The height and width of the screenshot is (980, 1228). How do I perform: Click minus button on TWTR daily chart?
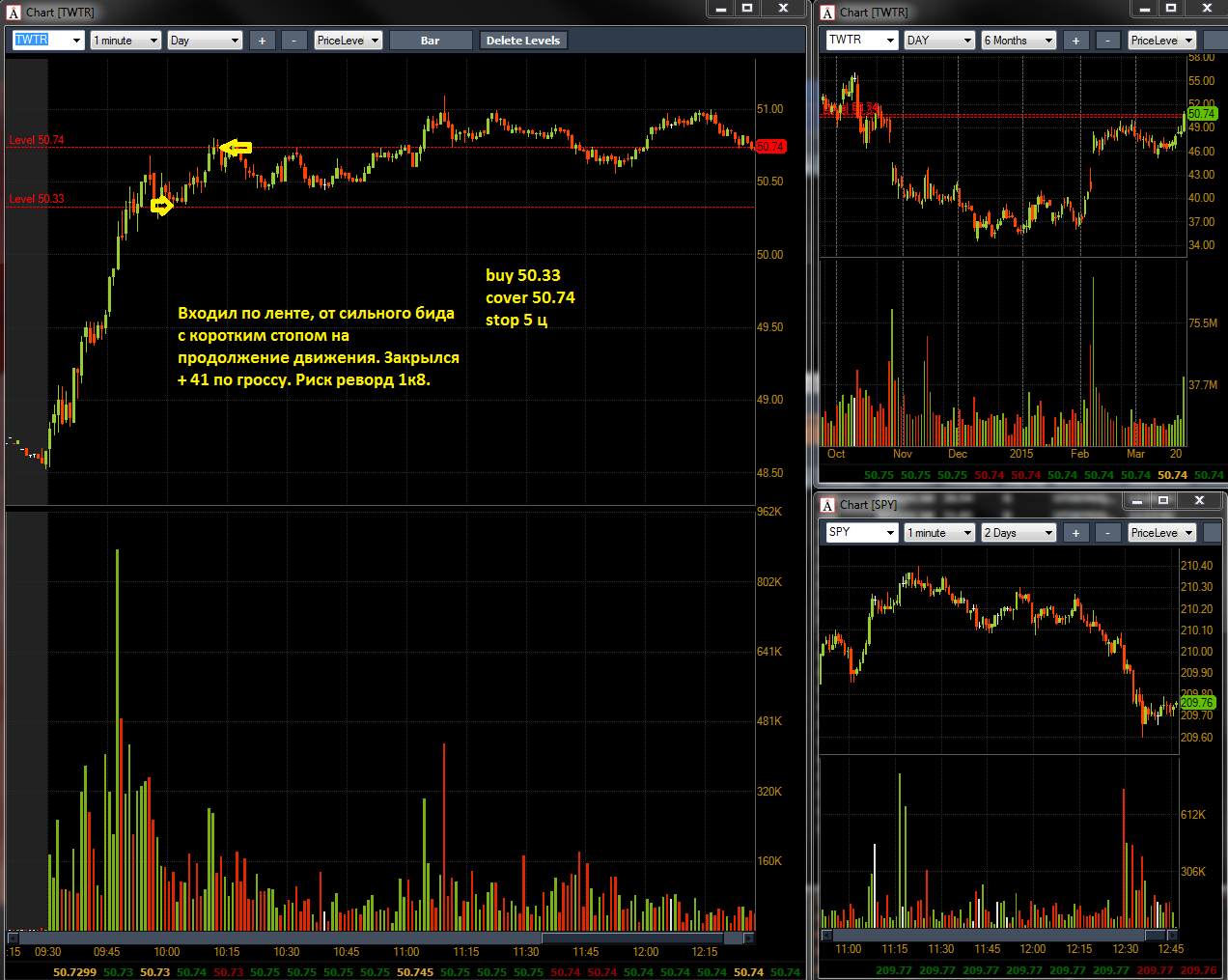[1108, 41]
